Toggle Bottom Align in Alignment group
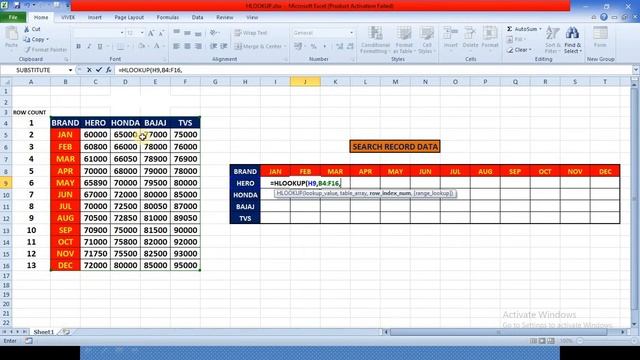Image resolution: width=640 pixels, height=360 pixels. pos(198,33)
